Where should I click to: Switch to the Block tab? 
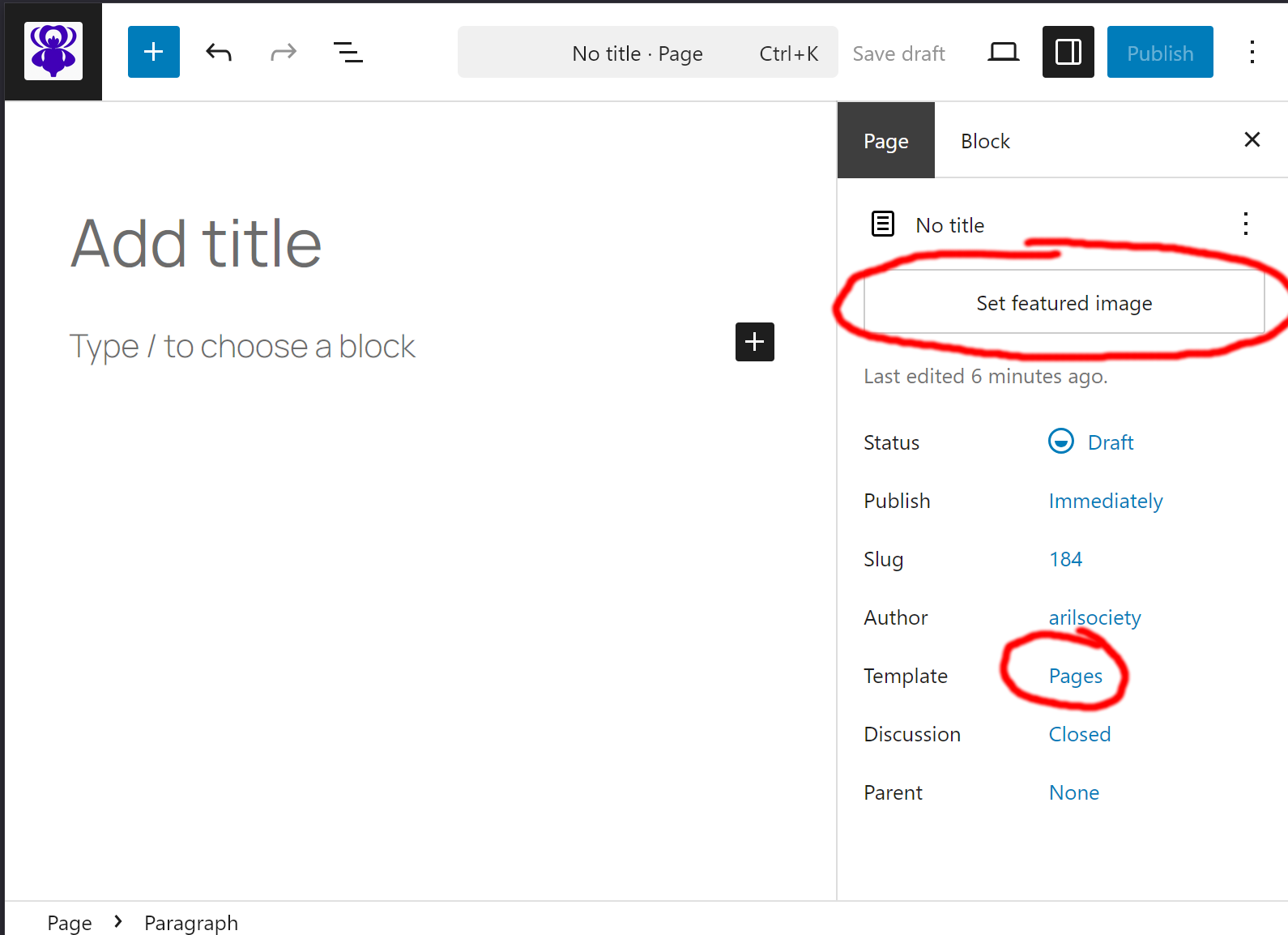985,141
